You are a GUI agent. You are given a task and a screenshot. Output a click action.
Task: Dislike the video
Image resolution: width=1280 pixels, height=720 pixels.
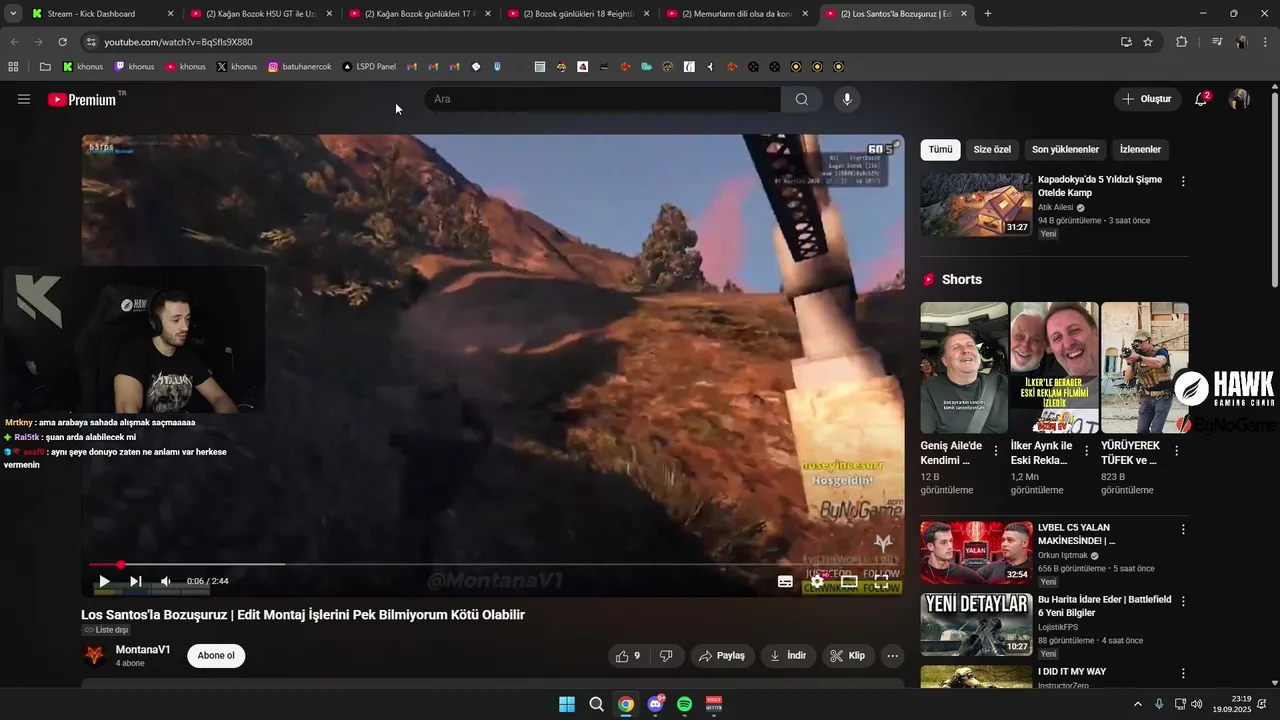[x=666, y=656]
